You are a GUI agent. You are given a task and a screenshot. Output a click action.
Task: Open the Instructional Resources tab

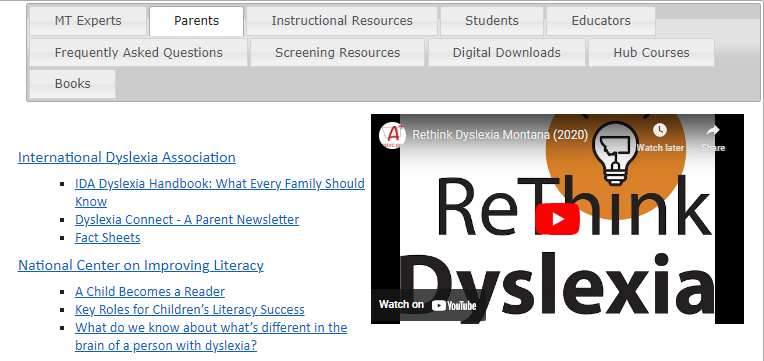click(342, 21)
